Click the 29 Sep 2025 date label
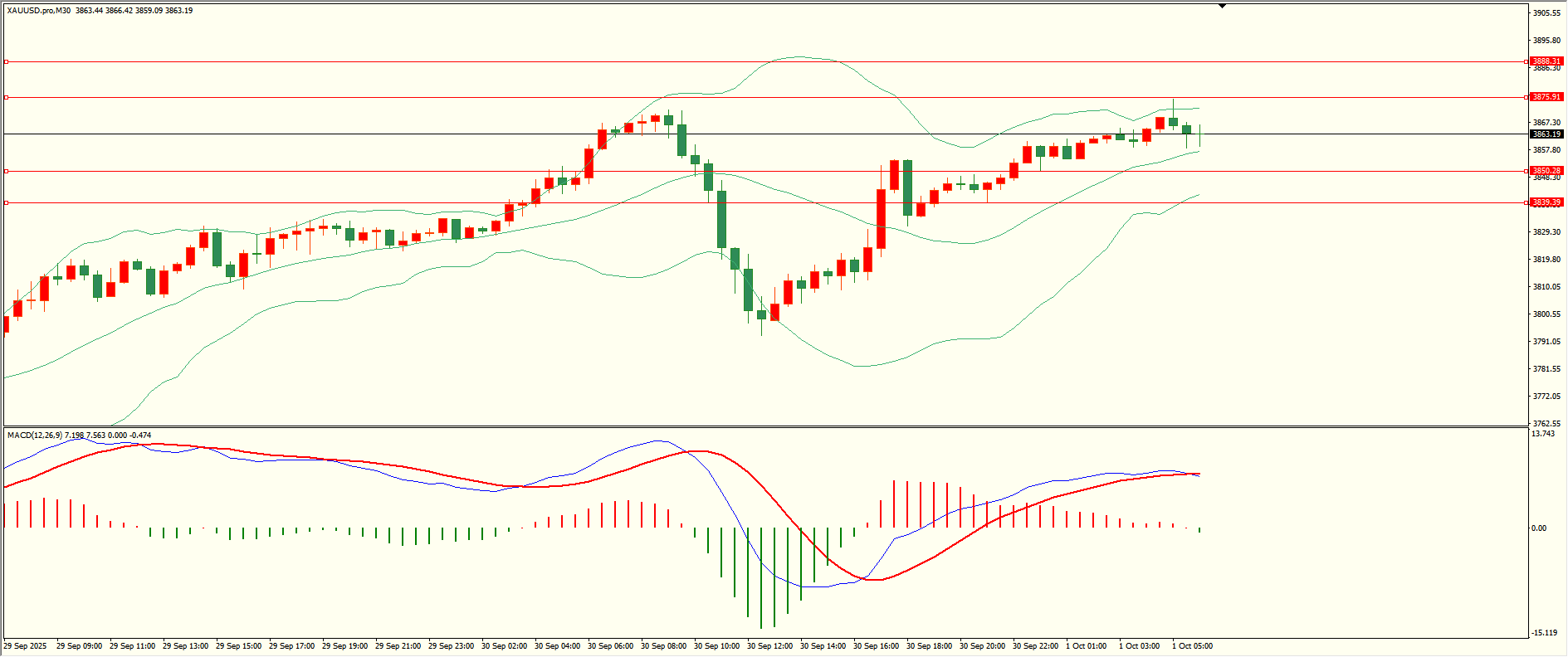 (x=26, y=646)
